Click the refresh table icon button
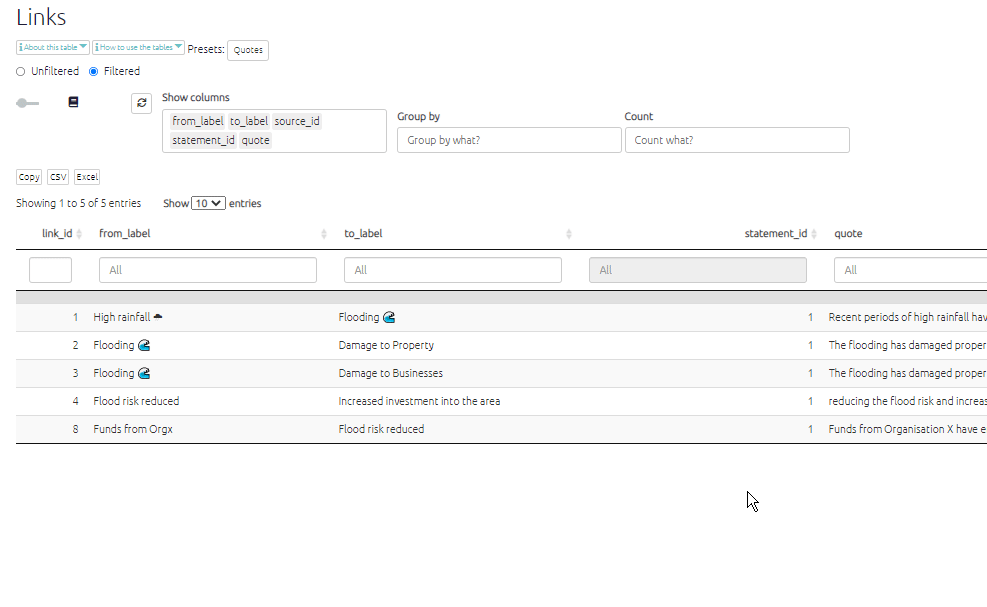This screenshot has width=987, height=607. (x=141, y=103)
